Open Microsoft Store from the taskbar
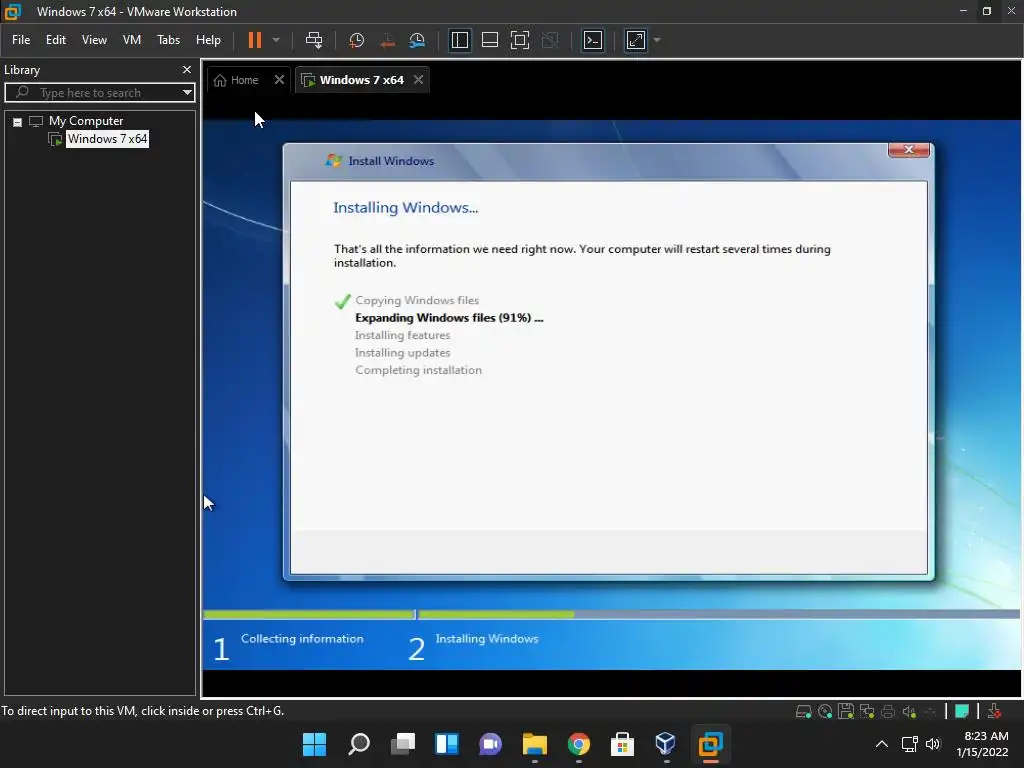 [x=622, y=744]
